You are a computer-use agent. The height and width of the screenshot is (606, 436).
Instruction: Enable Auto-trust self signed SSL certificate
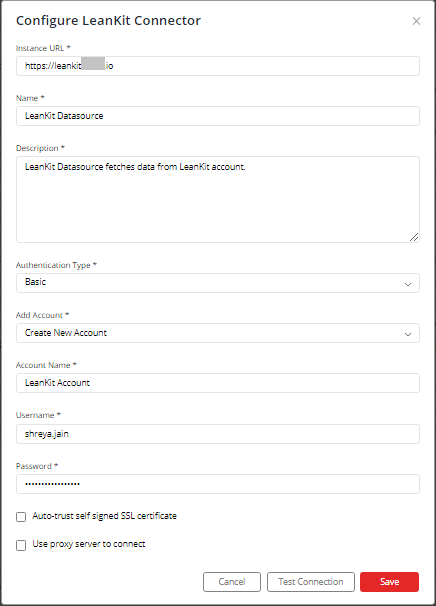click(21, 517)
